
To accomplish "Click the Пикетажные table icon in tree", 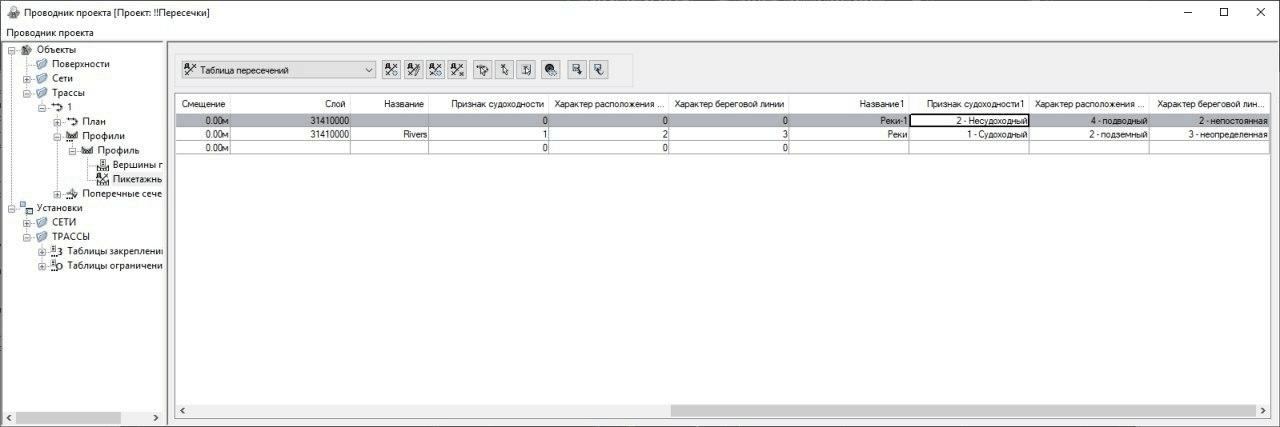I will tap(102, 179).
